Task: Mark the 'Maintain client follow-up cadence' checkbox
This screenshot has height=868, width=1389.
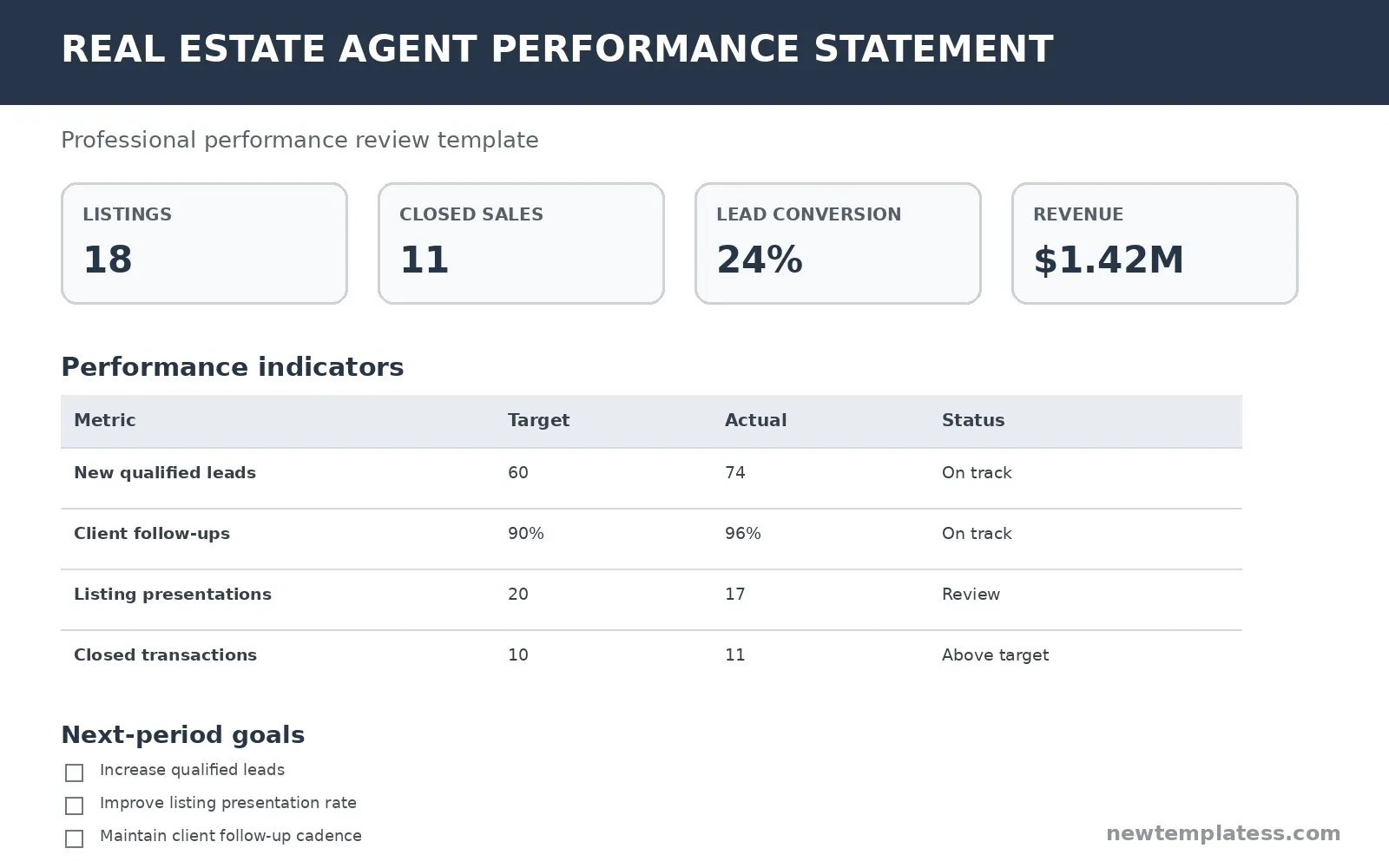Action: pyautogui.click(x=75, y=838)
